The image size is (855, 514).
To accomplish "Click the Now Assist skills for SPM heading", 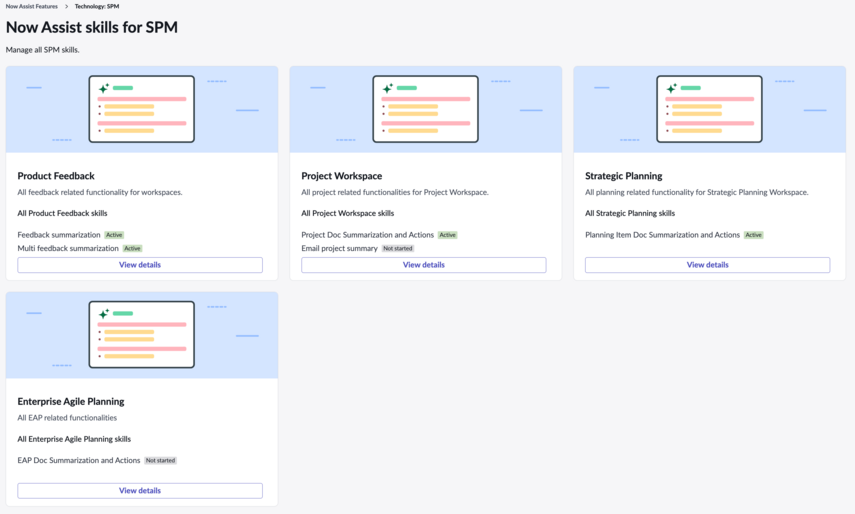I will [92, 27].
